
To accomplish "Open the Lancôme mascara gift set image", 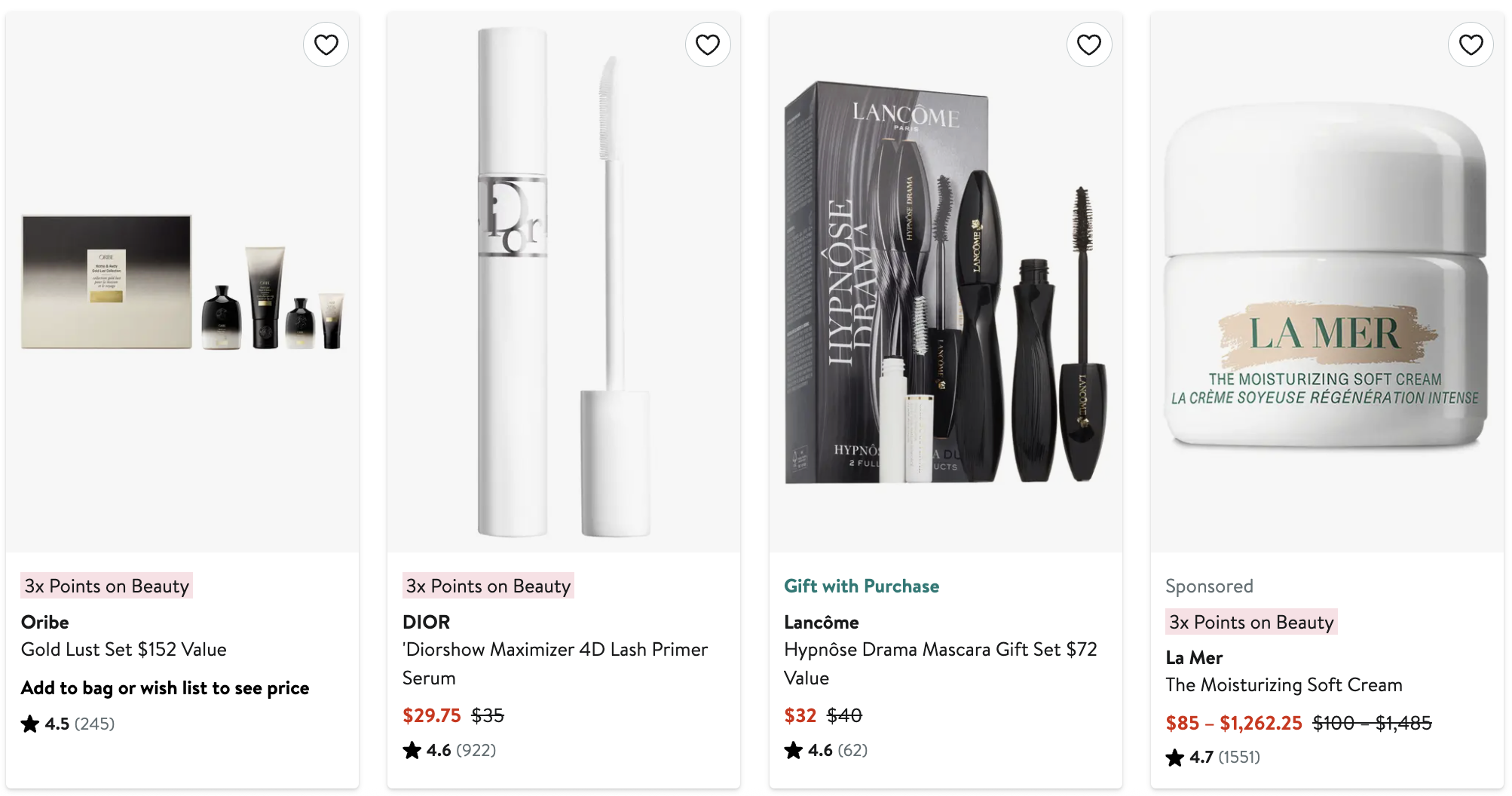I will pyautogui.click(x=945, y=283).
